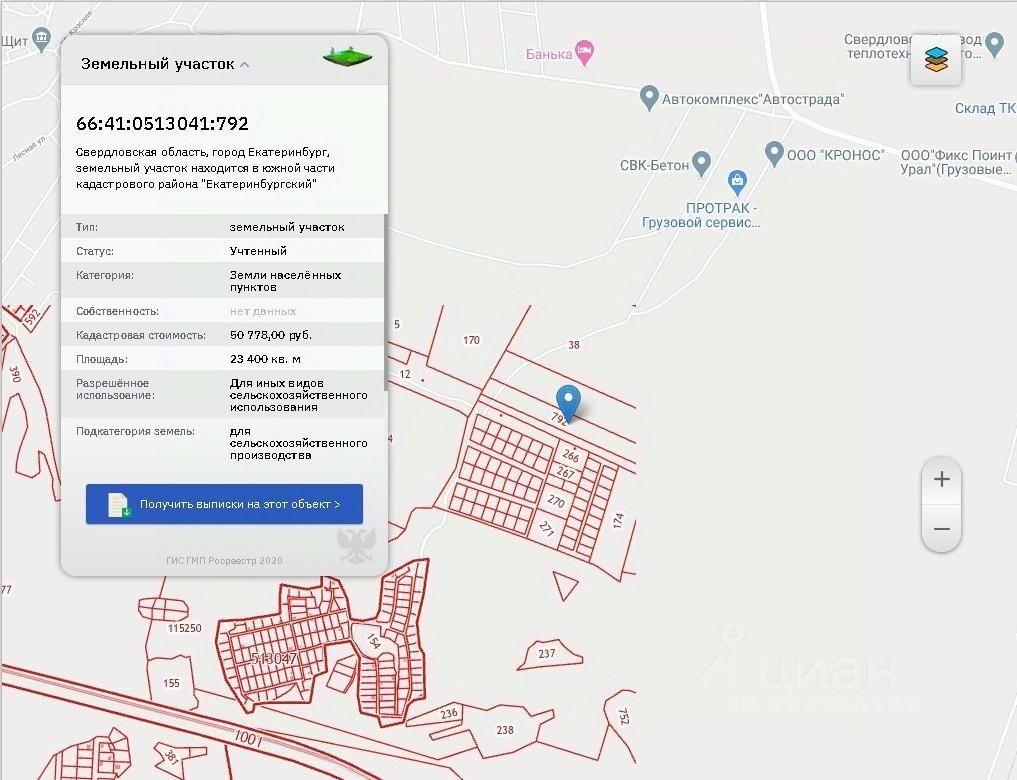Open the map layers switcher icon
This screenshot has height=780, width=1017.
point(936,60)
